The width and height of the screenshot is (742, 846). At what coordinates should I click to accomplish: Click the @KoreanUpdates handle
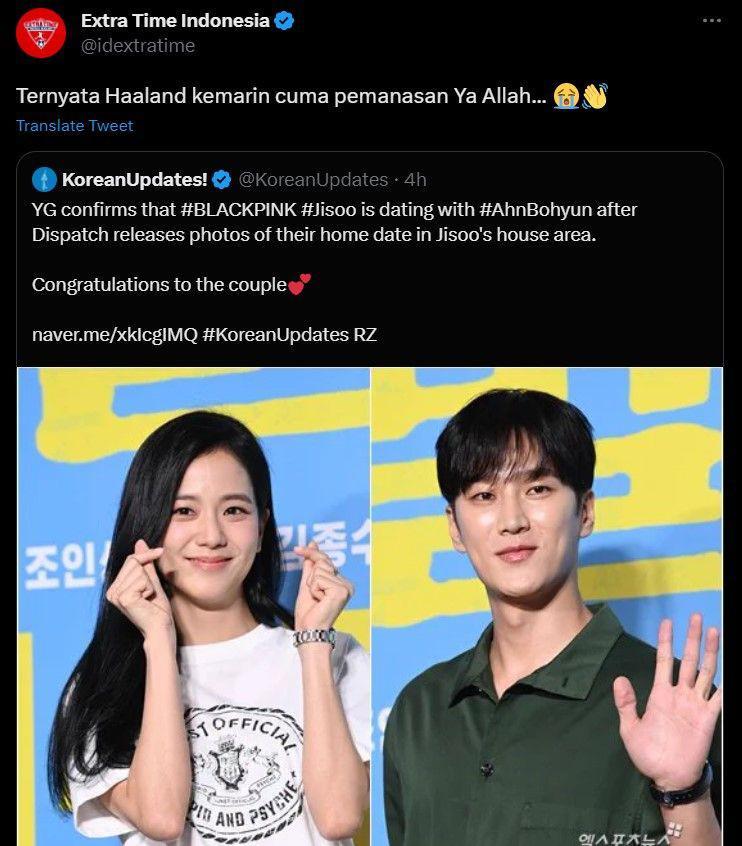313,180
